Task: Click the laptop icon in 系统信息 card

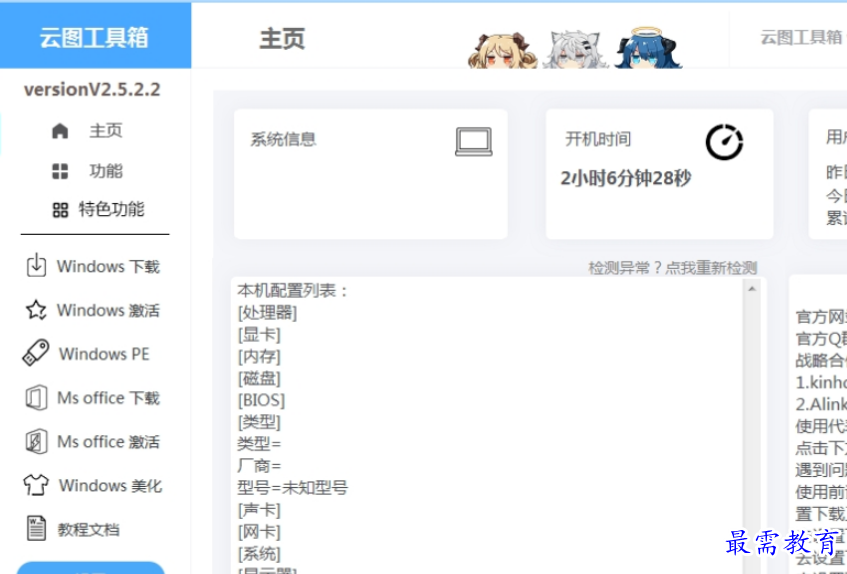Action: pos(474,141)
